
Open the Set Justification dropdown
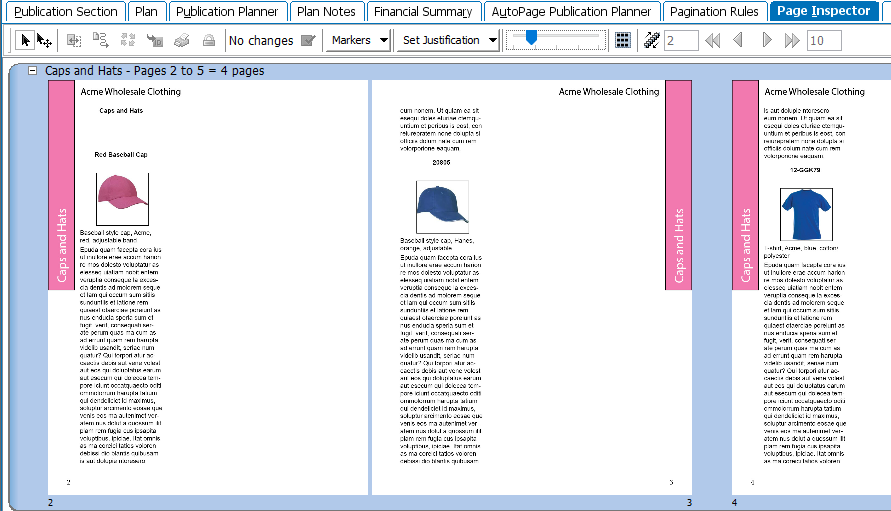click(449, 41)
